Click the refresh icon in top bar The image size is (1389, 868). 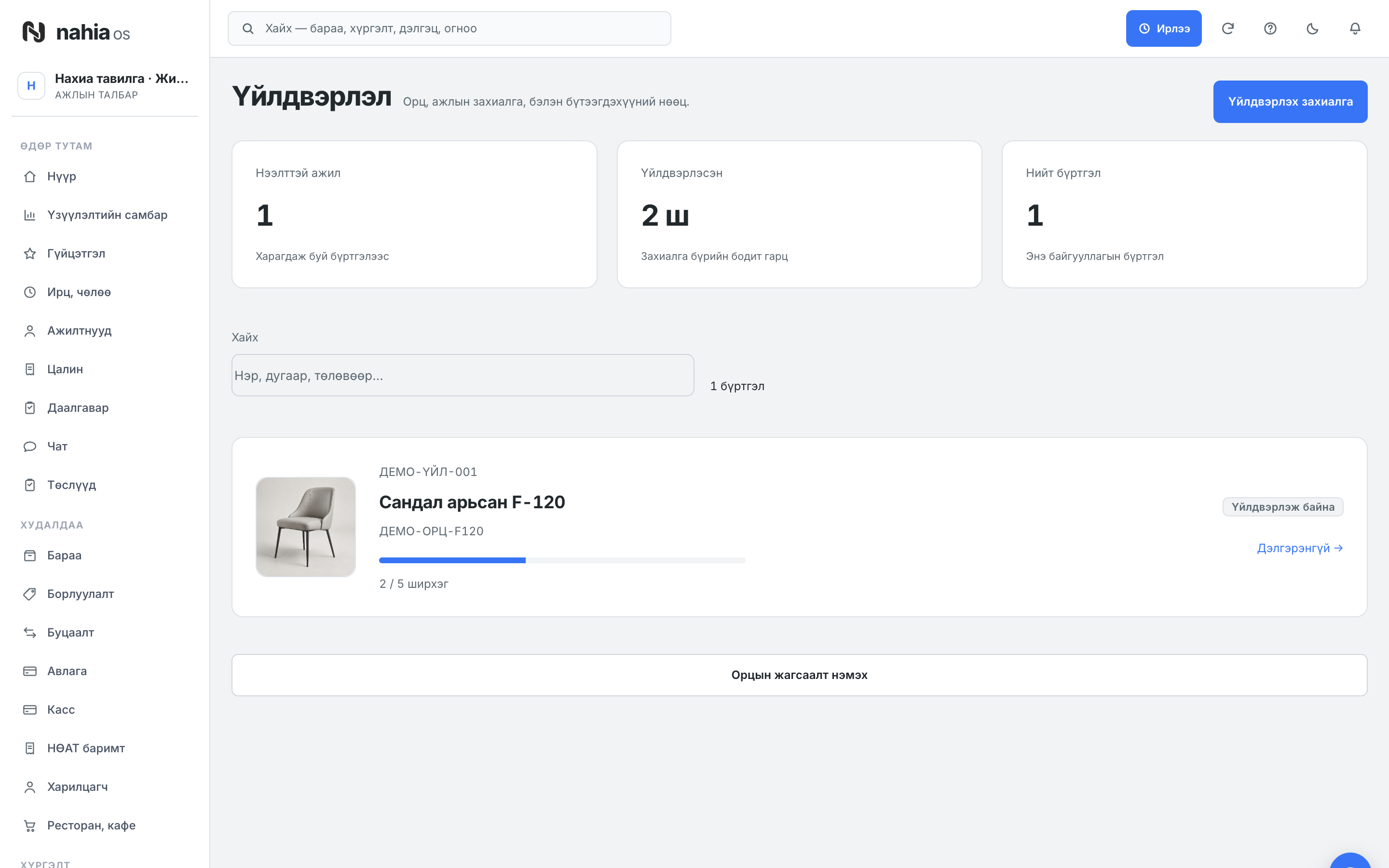(x=1228, y=29)
